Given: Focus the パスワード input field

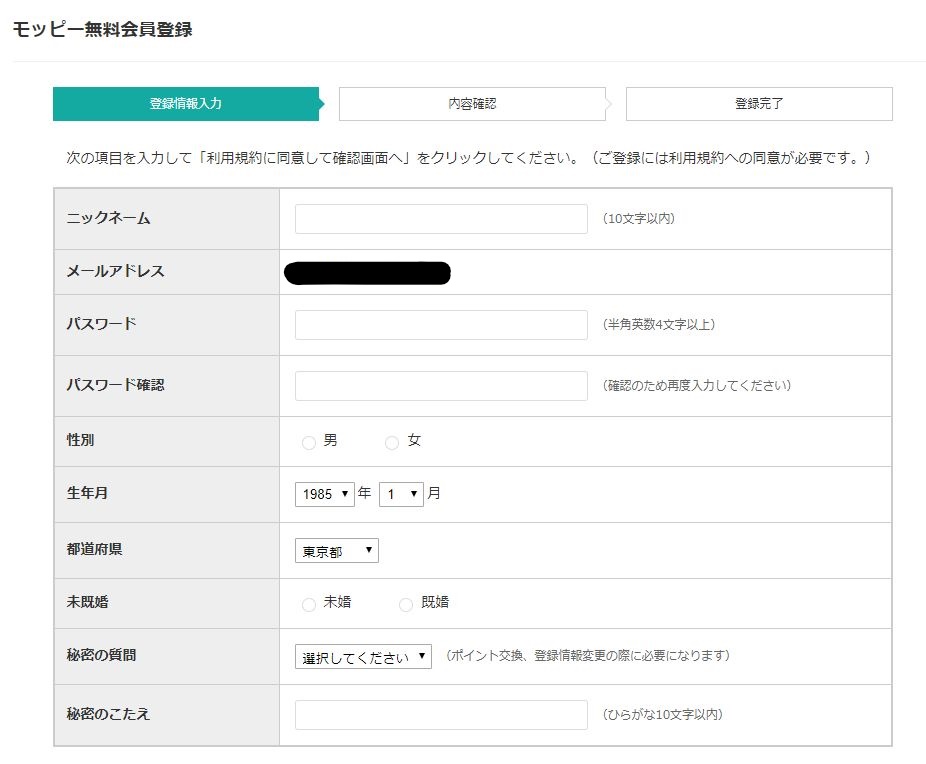Looking at the screenshot, I should (441, 325).
